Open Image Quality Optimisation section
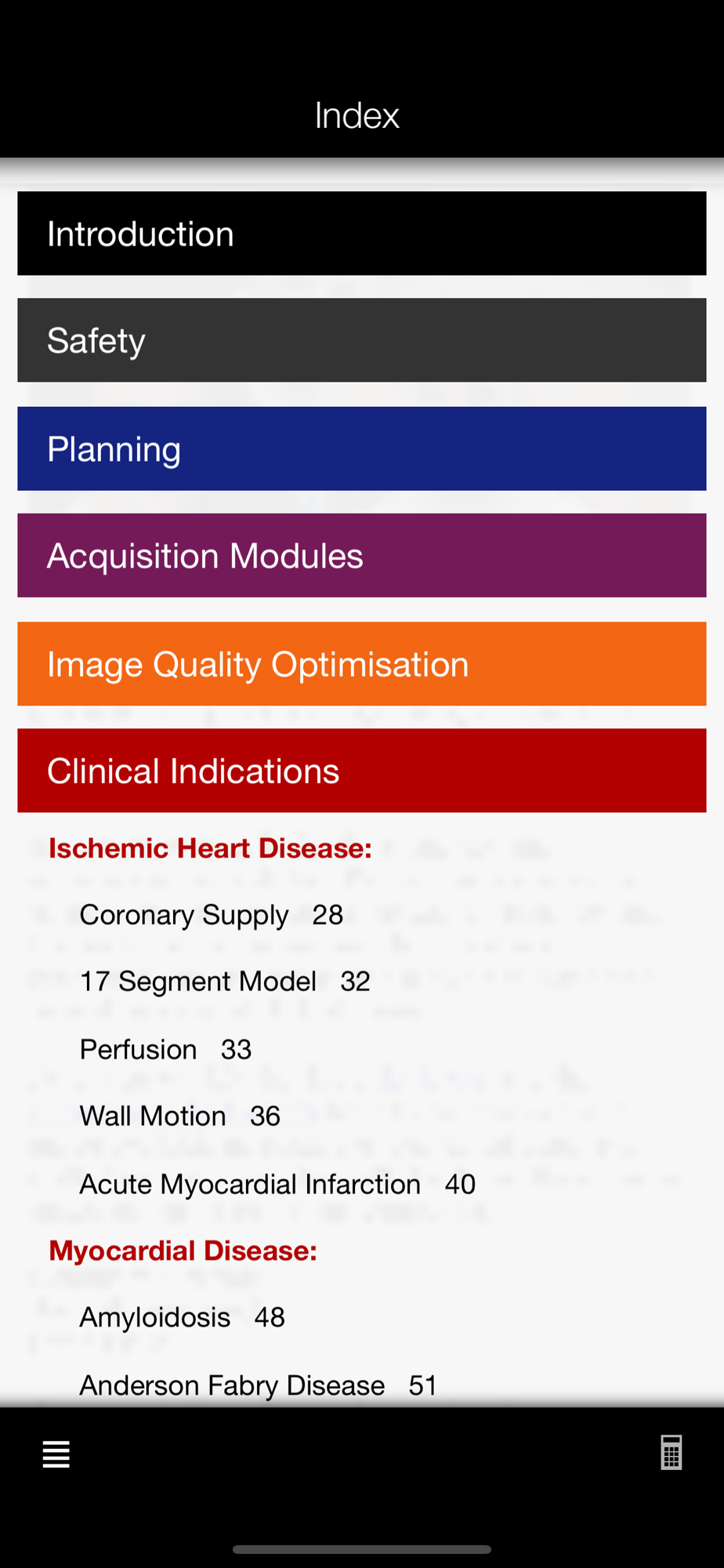724x1568 pixels. point(362,664)
